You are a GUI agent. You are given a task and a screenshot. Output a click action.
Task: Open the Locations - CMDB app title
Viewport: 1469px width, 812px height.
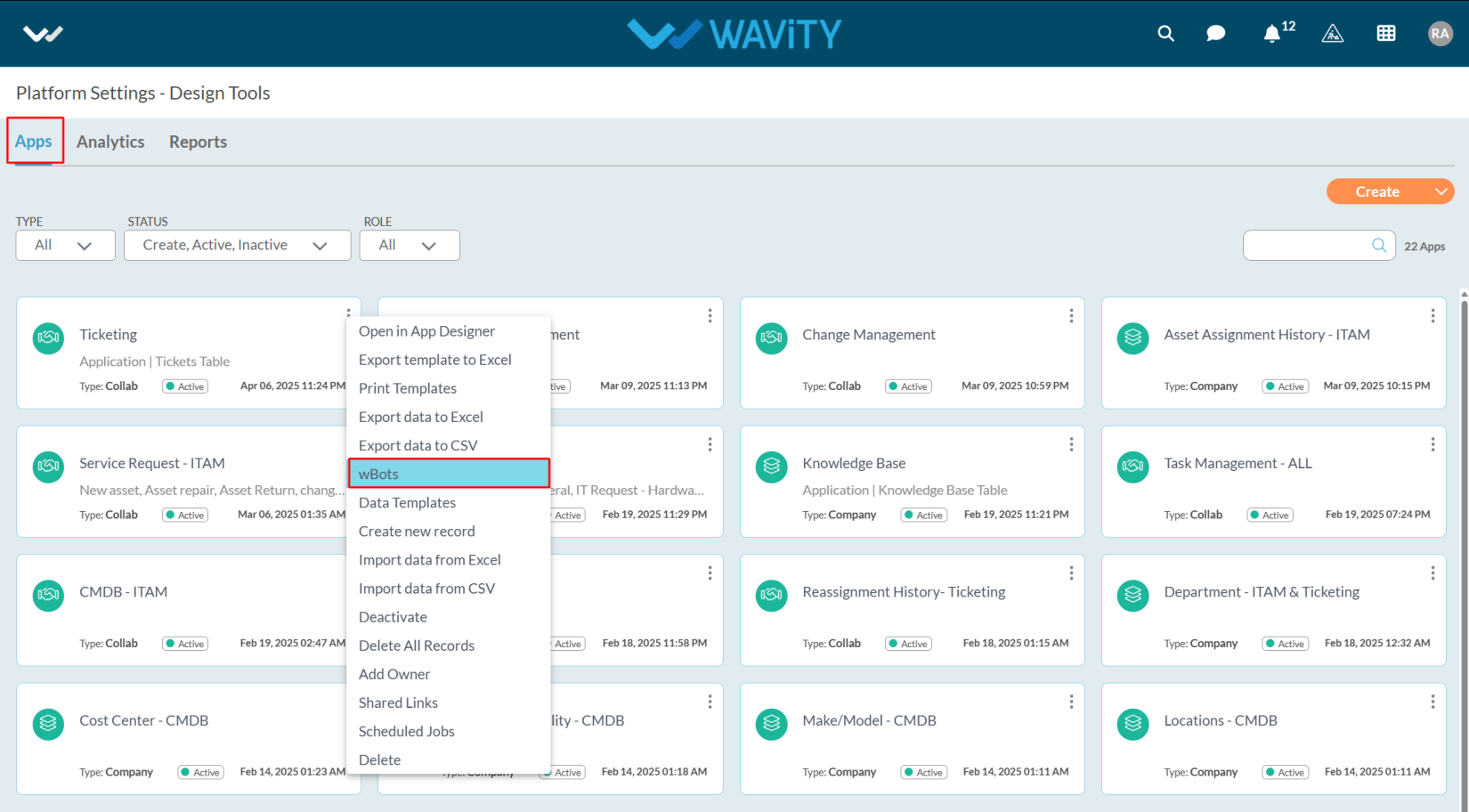tap(1221, 720)
